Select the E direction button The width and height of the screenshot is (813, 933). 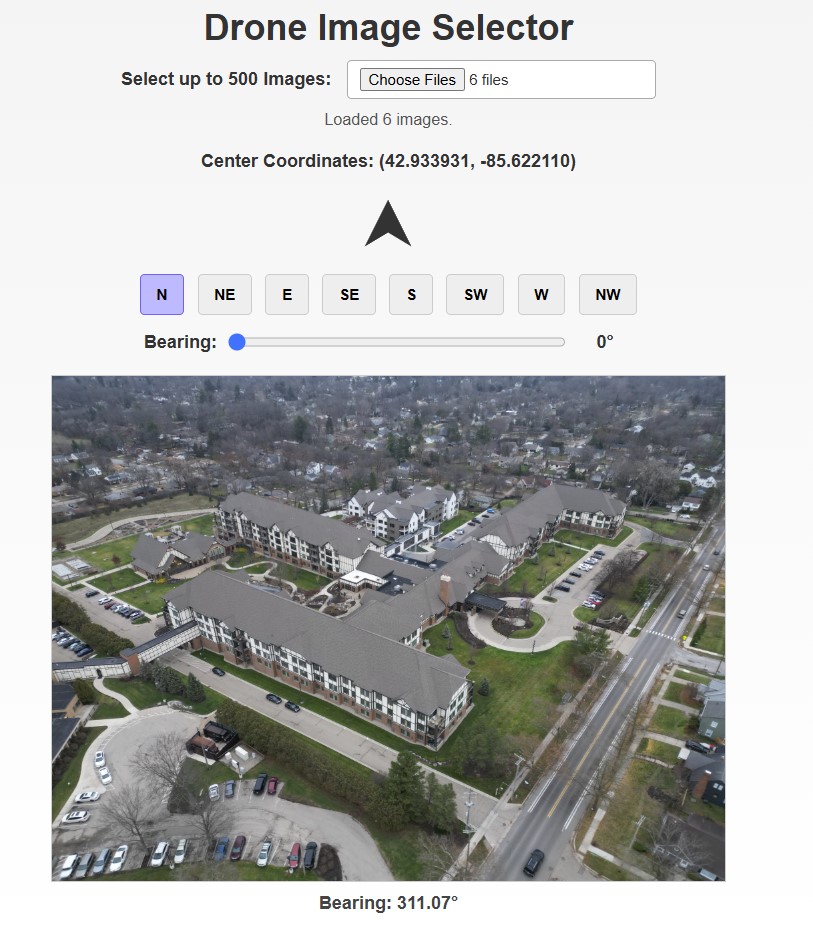tap(287, 295)
